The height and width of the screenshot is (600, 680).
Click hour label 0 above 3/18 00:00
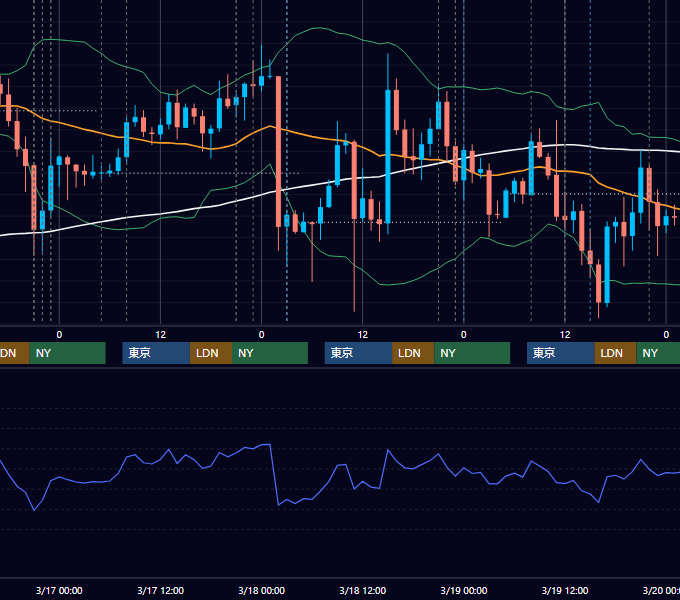pos(262,335)
